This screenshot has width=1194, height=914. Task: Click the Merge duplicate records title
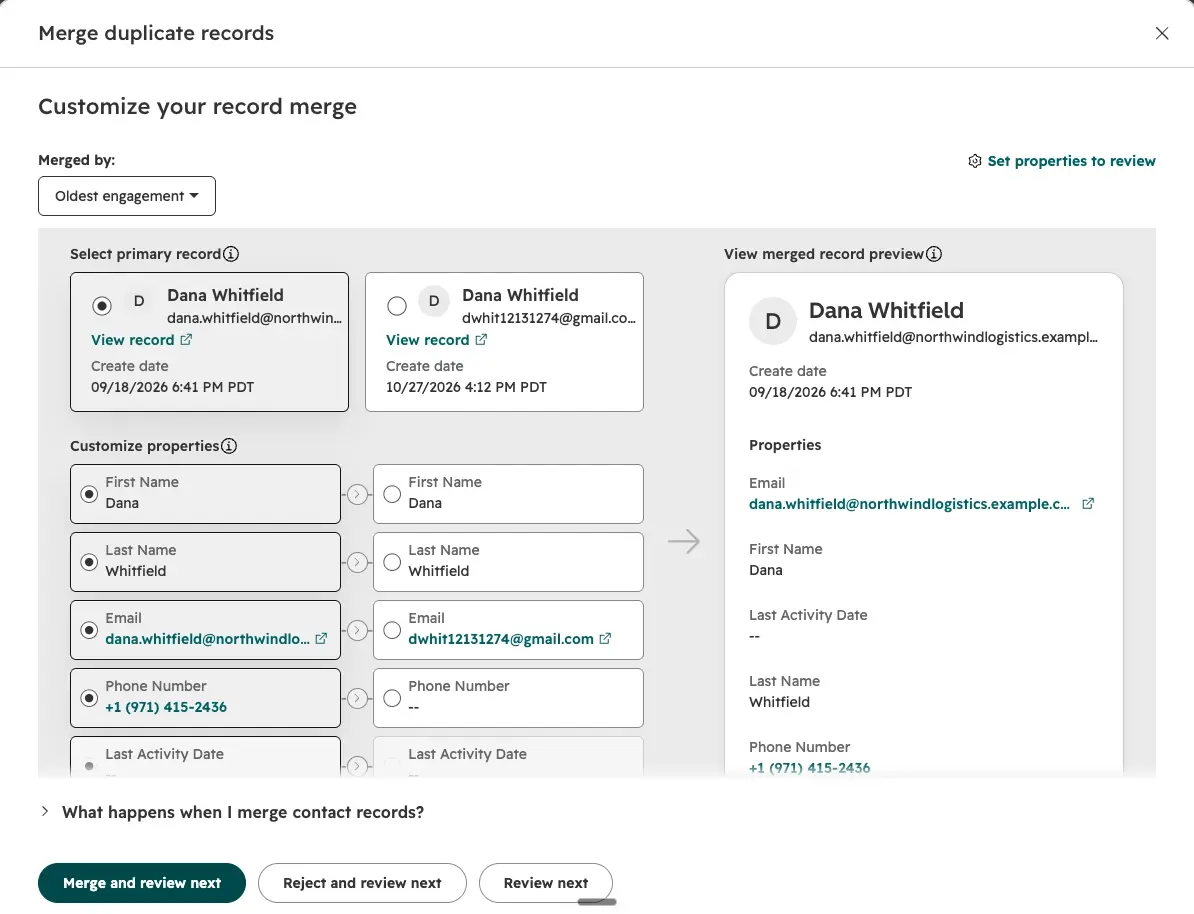[x=156, y=33]
